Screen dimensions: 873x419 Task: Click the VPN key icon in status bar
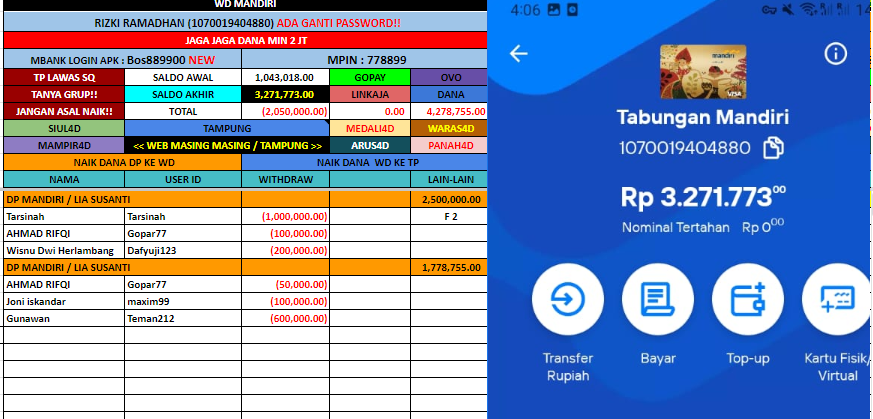[770, 9]
